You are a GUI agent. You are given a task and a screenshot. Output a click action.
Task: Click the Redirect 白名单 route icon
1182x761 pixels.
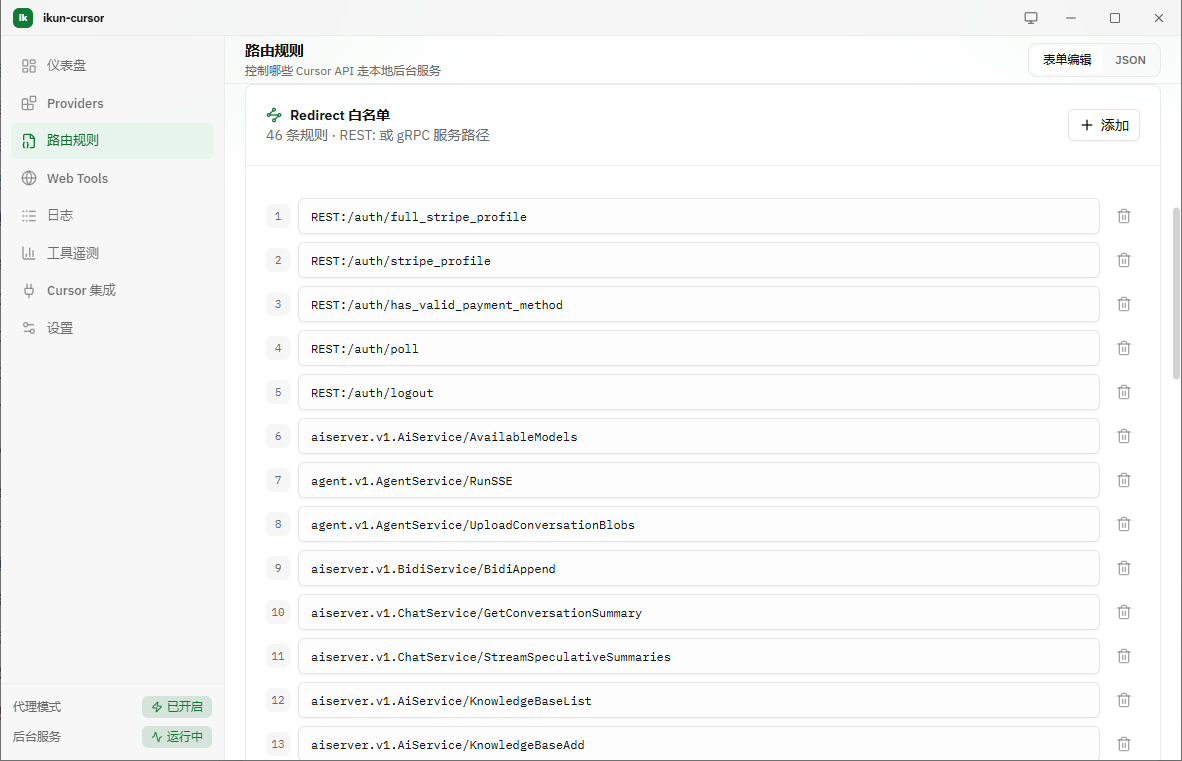coord(274,115)
